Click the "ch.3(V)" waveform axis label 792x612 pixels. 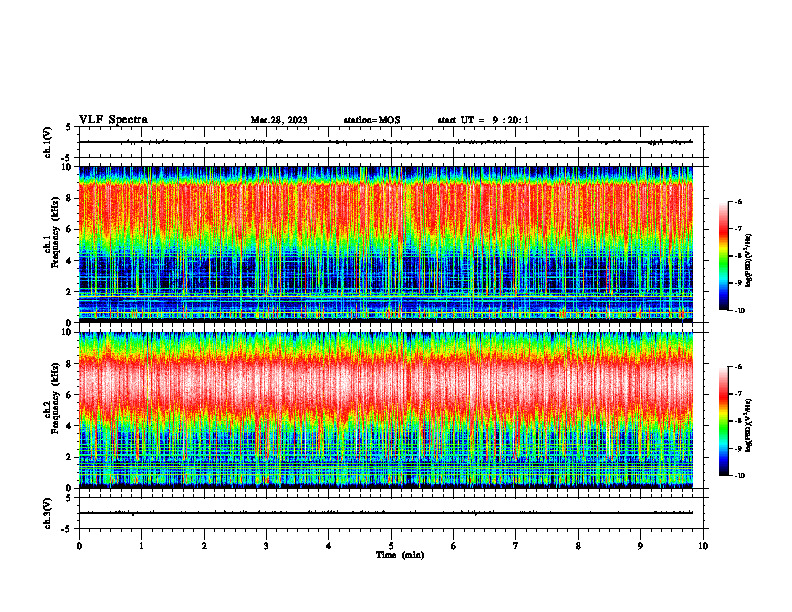(48, 513)
